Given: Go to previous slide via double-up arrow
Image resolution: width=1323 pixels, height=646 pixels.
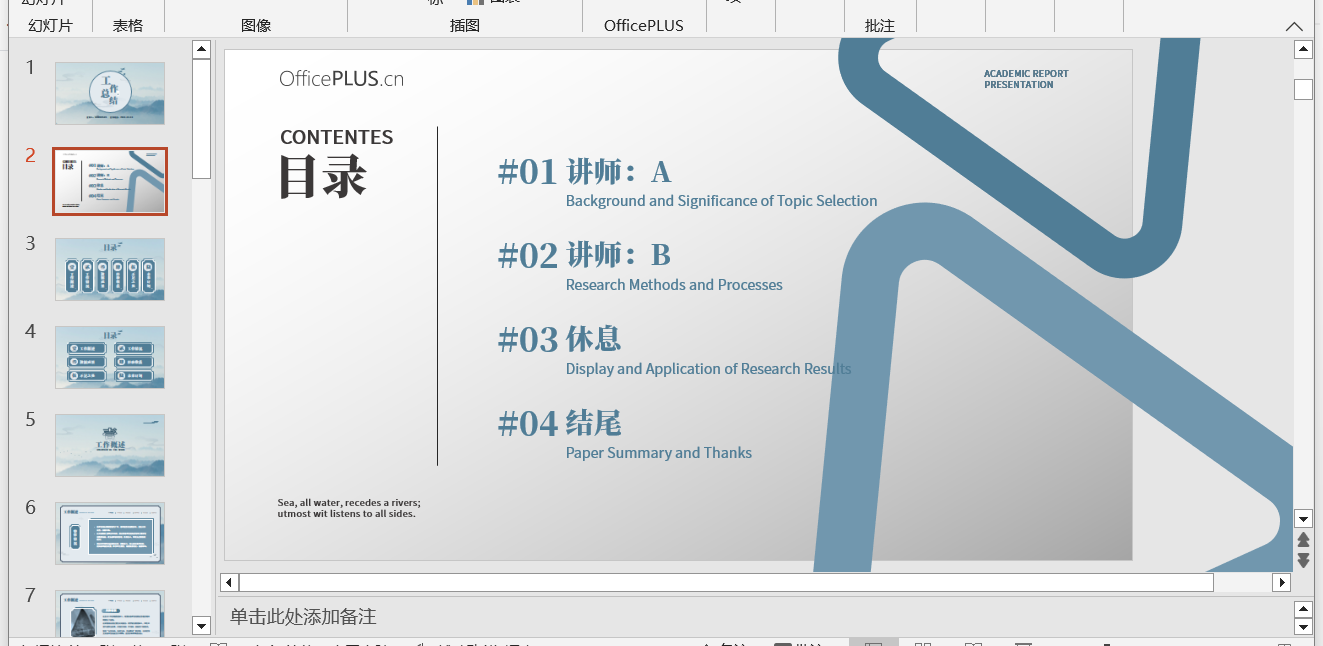Looking at the screenshot, I should click(x=1303, y=540).
